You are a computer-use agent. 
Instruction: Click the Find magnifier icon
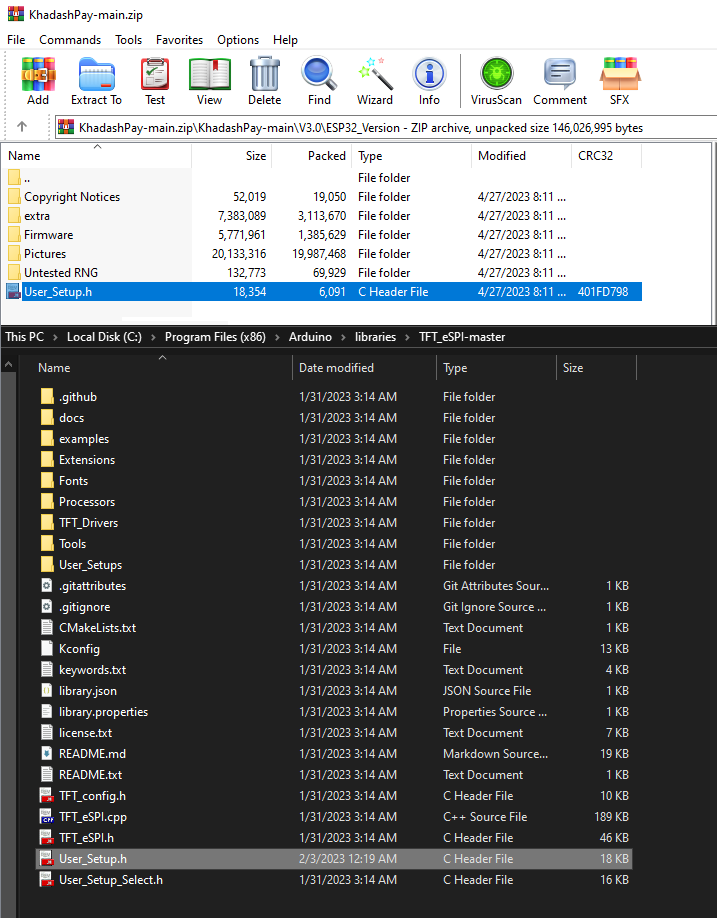pos(319,74)
